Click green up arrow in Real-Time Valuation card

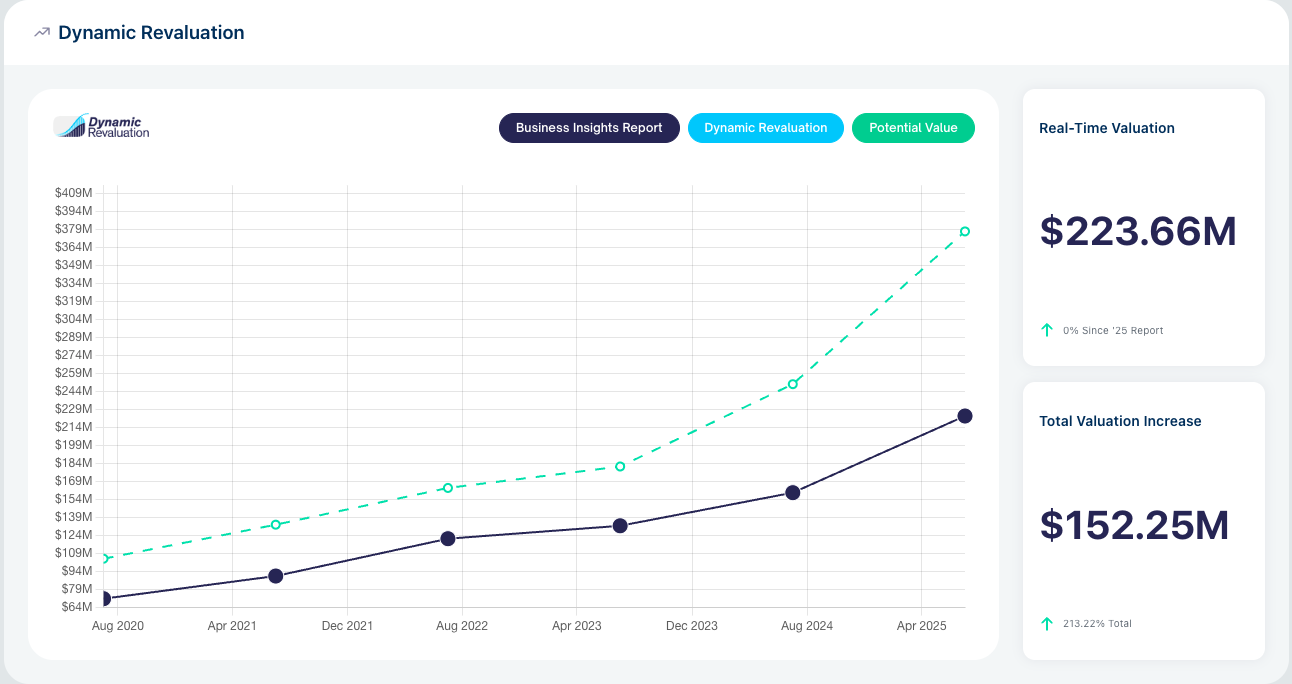click(x=1047, y=330)
